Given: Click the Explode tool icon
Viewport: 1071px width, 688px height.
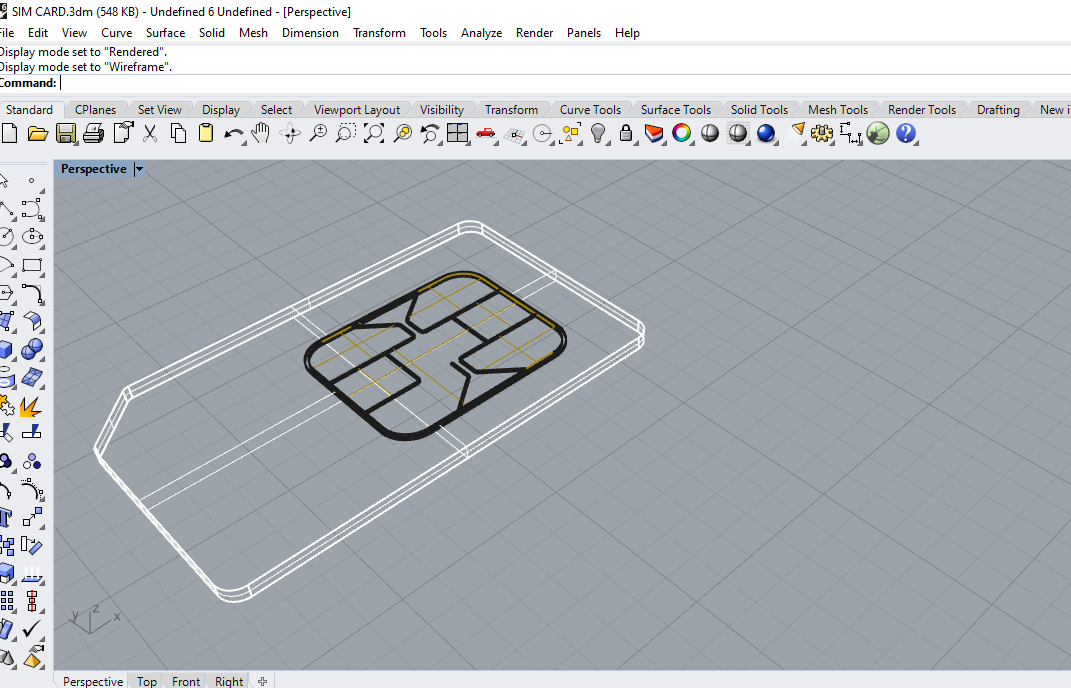Looking at the screenshot, I should [x=31, y=406].
